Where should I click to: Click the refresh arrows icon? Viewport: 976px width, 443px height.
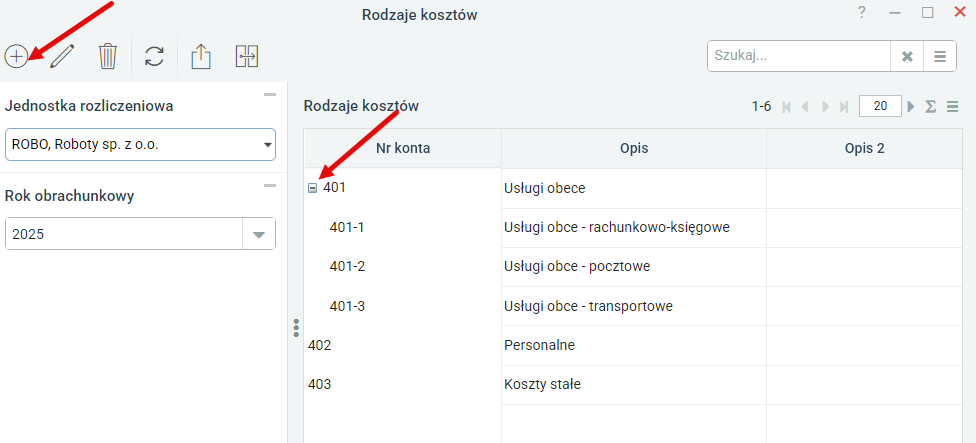point(154,56)
